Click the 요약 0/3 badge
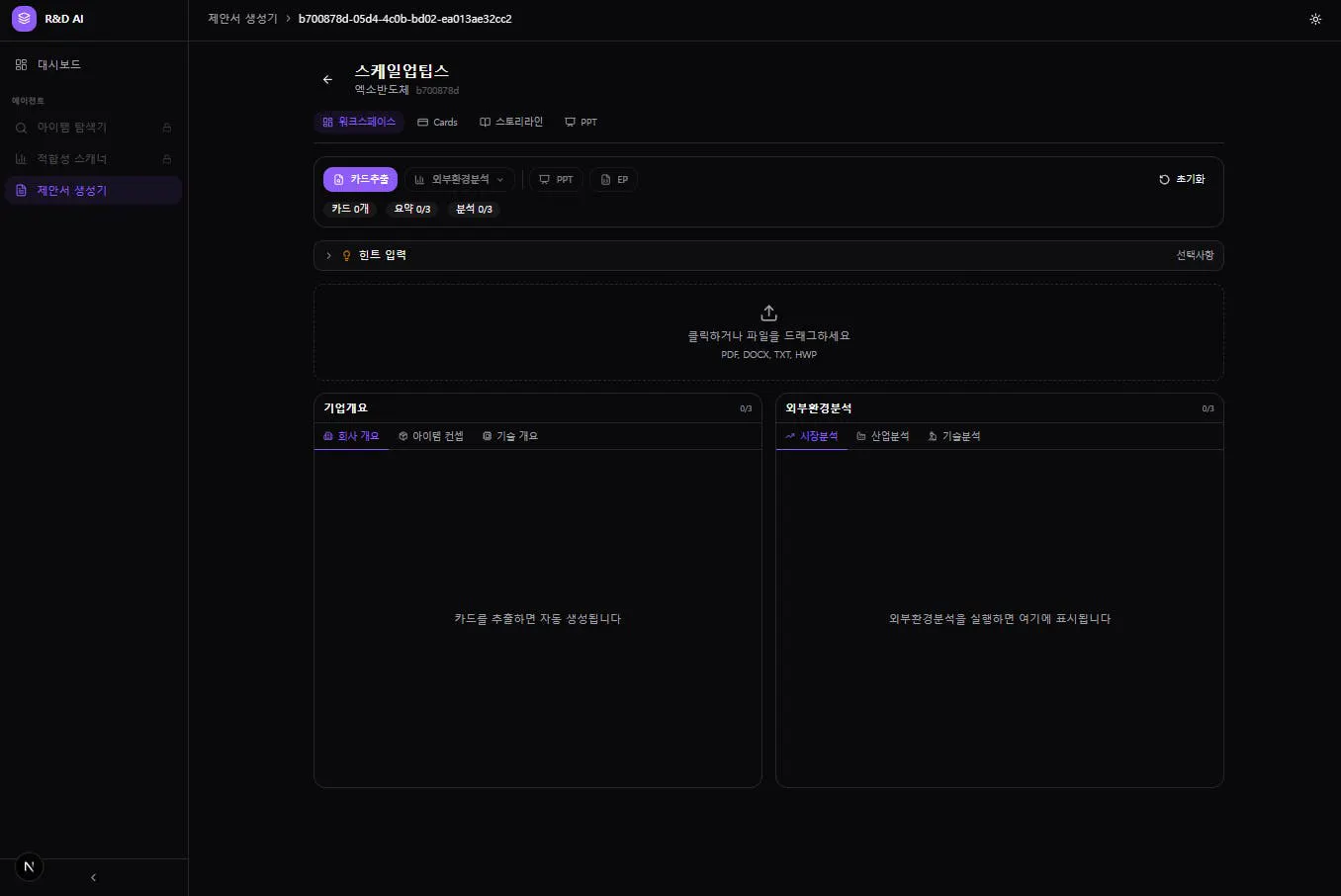This screenshot has width=1341, height=896. click(412, 209)
